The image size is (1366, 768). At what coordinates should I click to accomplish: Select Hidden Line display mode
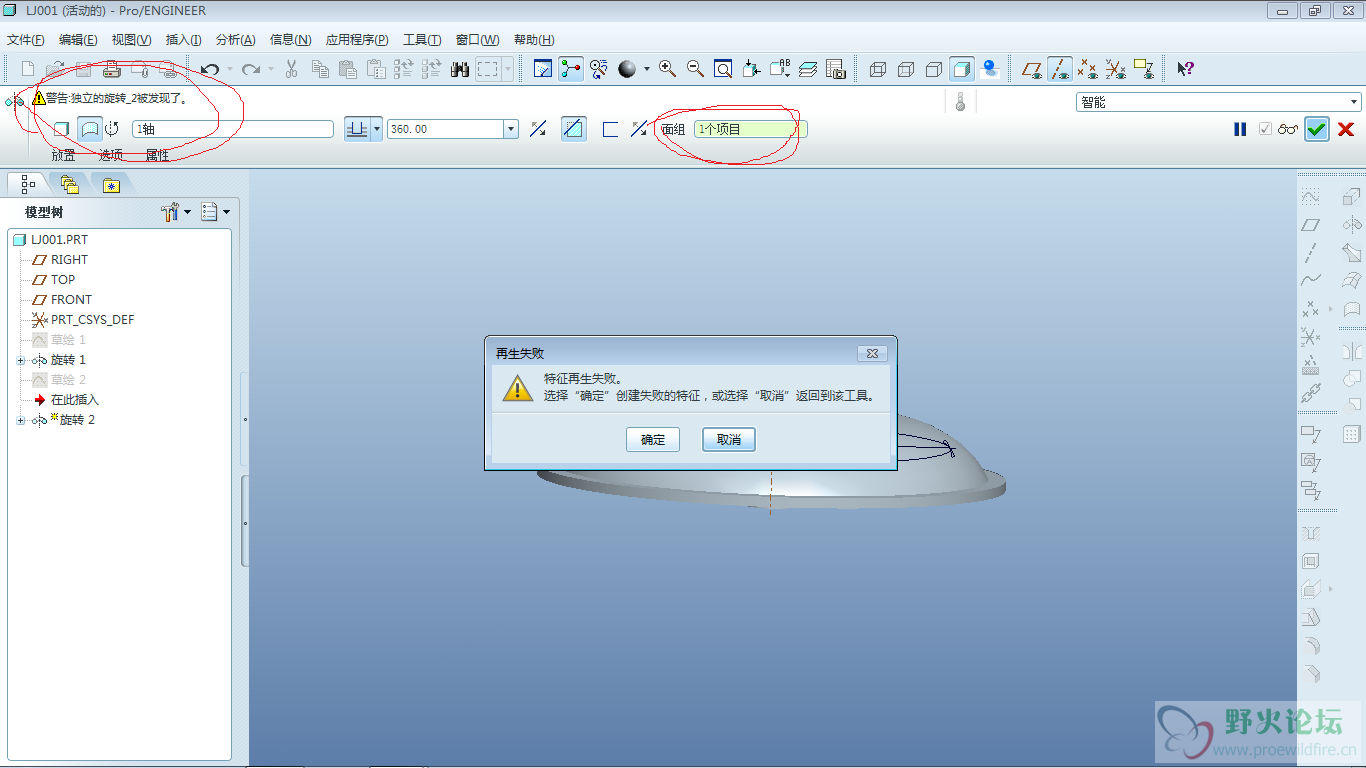pos(906,69)
